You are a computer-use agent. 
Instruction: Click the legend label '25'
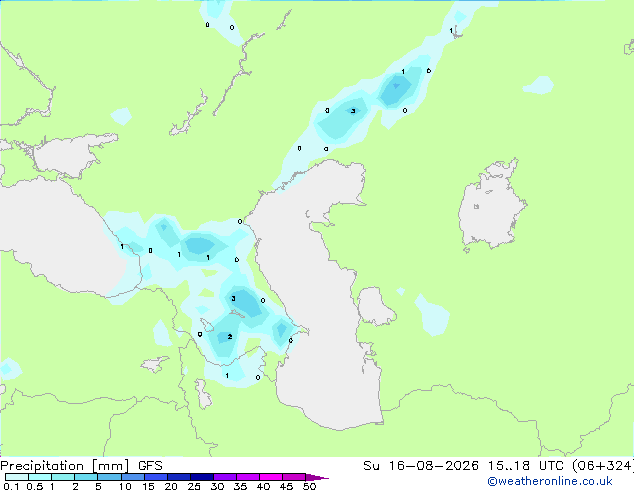point(194,486)
